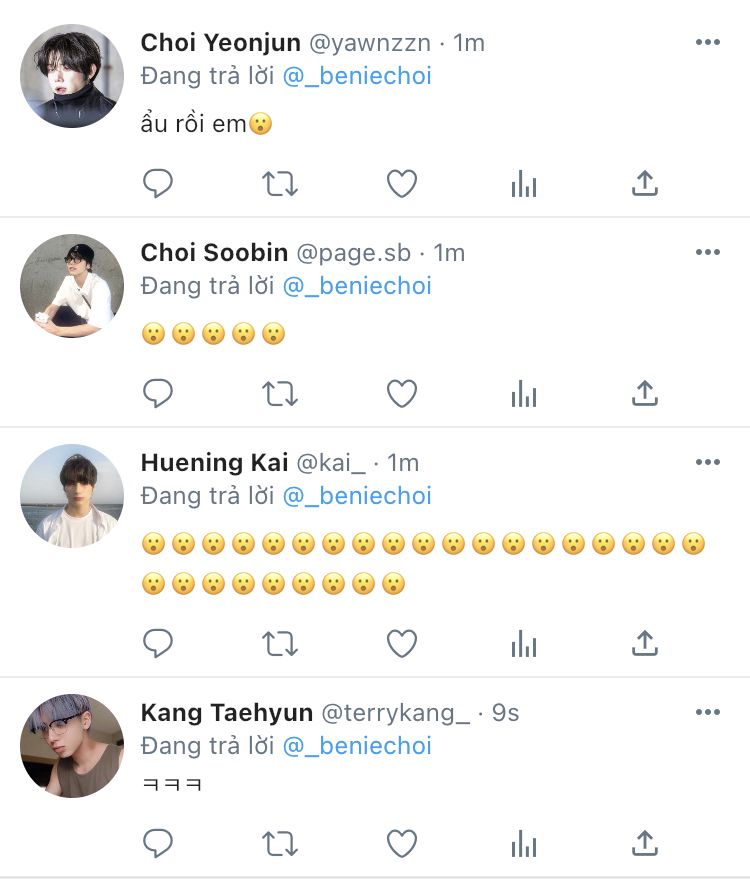Retweet Kang Taehyun's tweet
The image size is (750, 879).
280,844
